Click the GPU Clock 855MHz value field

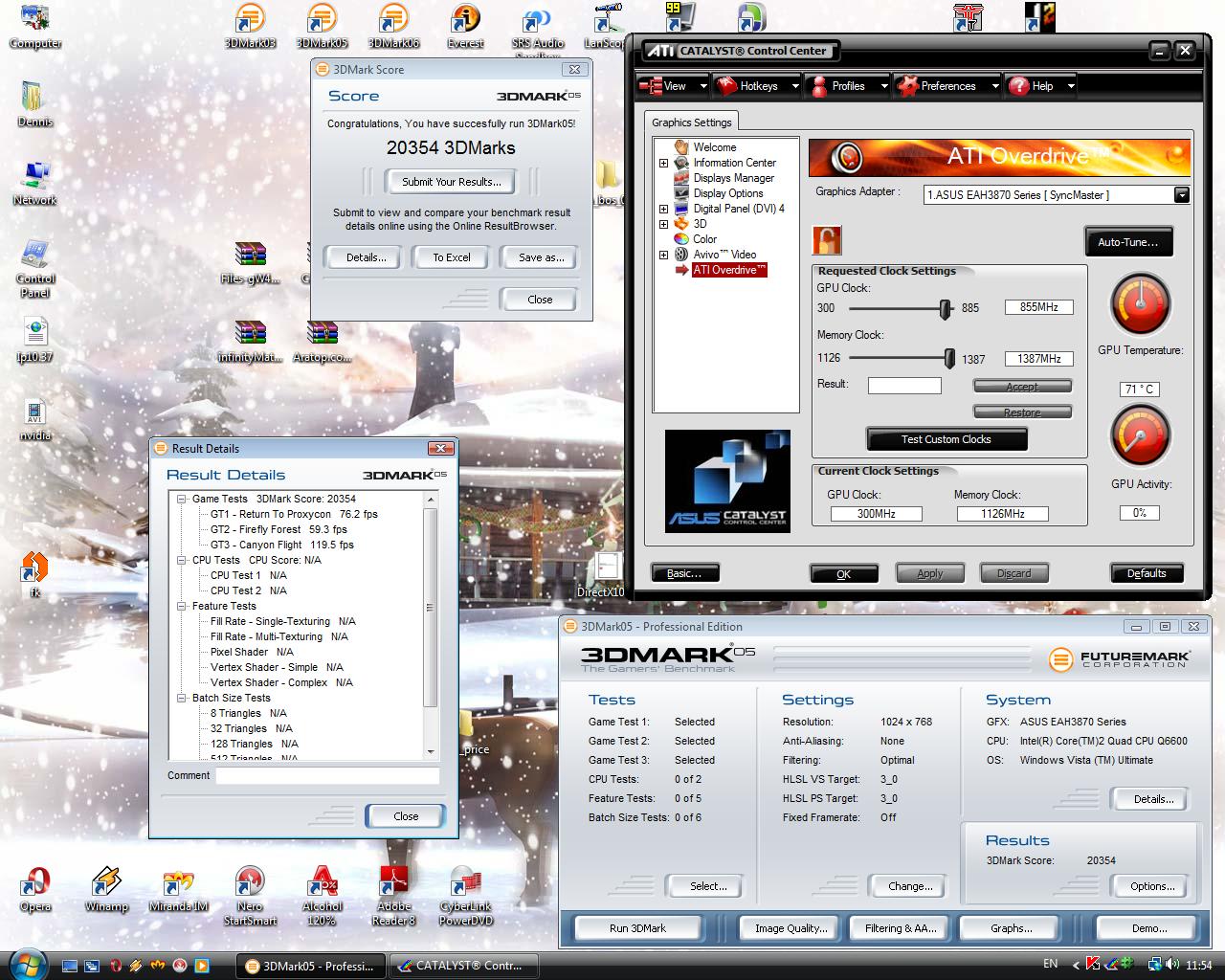1038,308
